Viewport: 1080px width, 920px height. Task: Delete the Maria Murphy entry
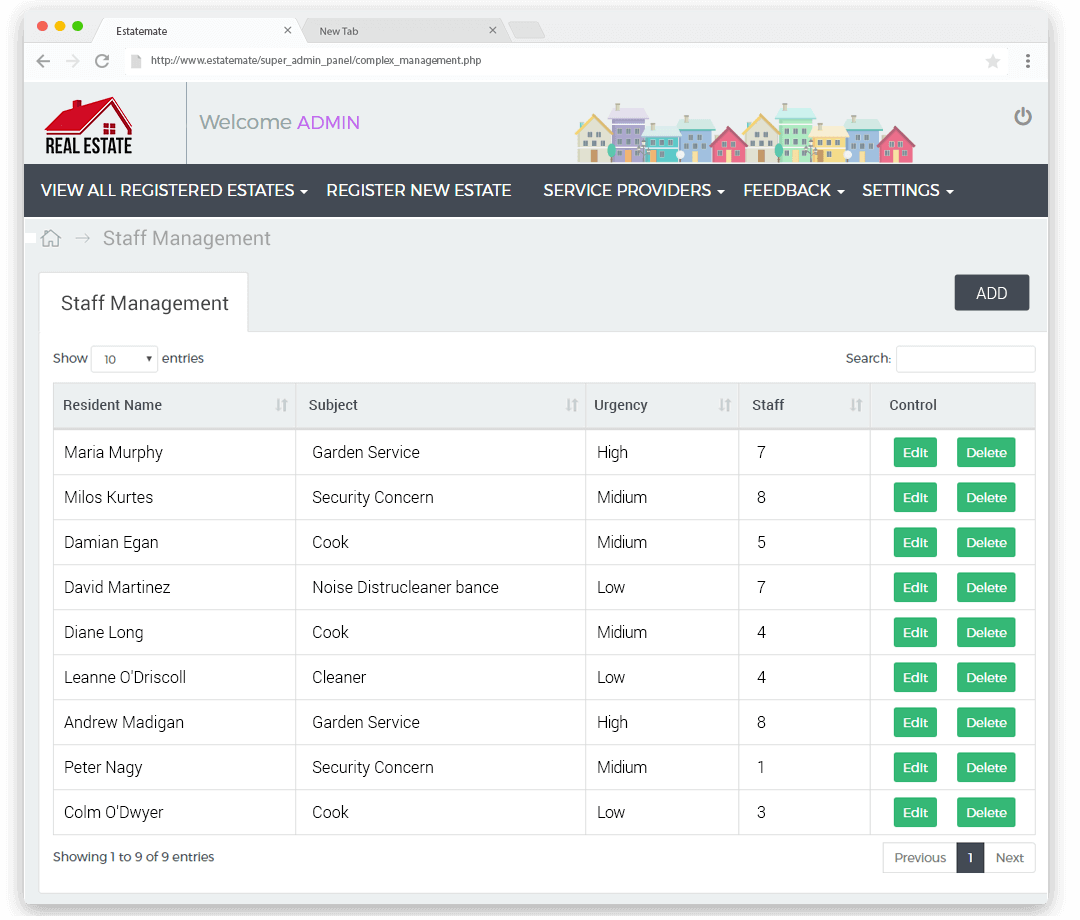click(x=985, y=452)
